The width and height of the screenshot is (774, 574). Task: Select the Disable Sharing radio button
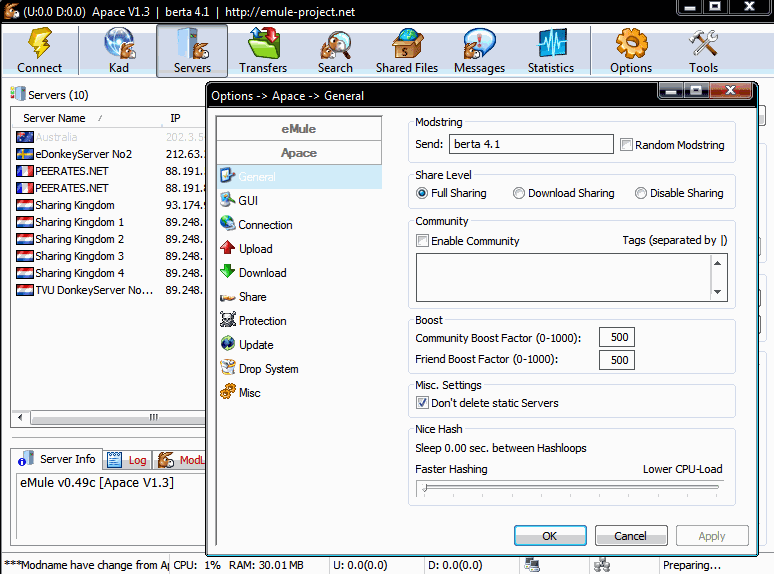641,193
